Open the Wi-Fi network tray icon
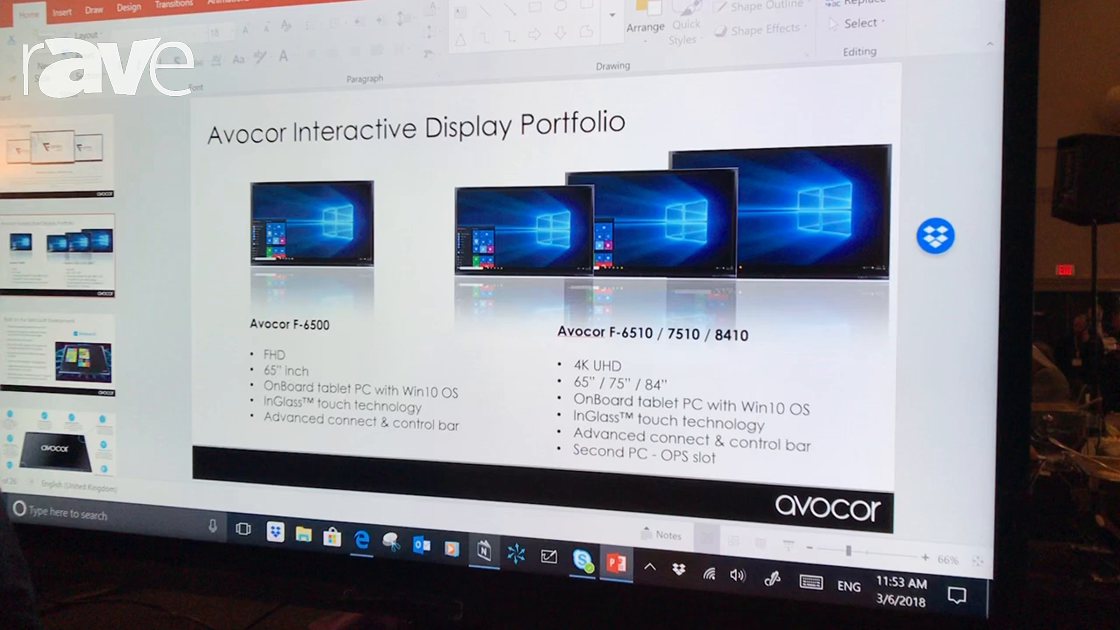 click(709, 574)
